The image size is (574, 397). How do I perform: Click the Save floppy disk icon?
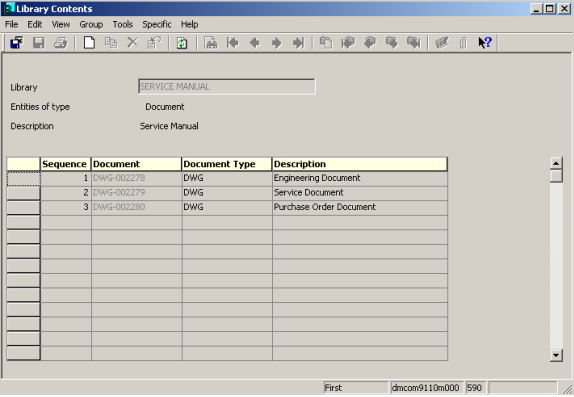38,43
